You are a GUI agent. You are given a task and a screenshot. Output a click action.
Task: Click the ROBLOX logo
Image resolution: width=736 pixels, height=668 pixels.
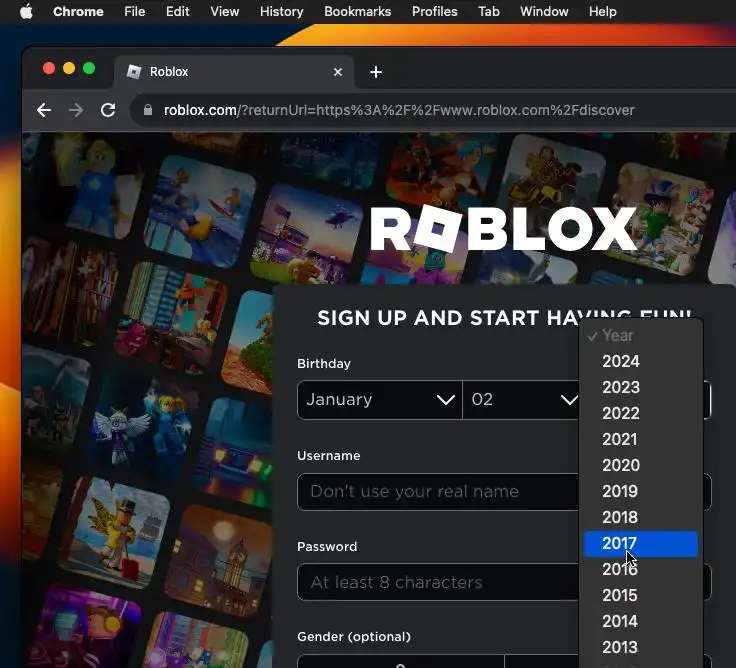(504, 229)
